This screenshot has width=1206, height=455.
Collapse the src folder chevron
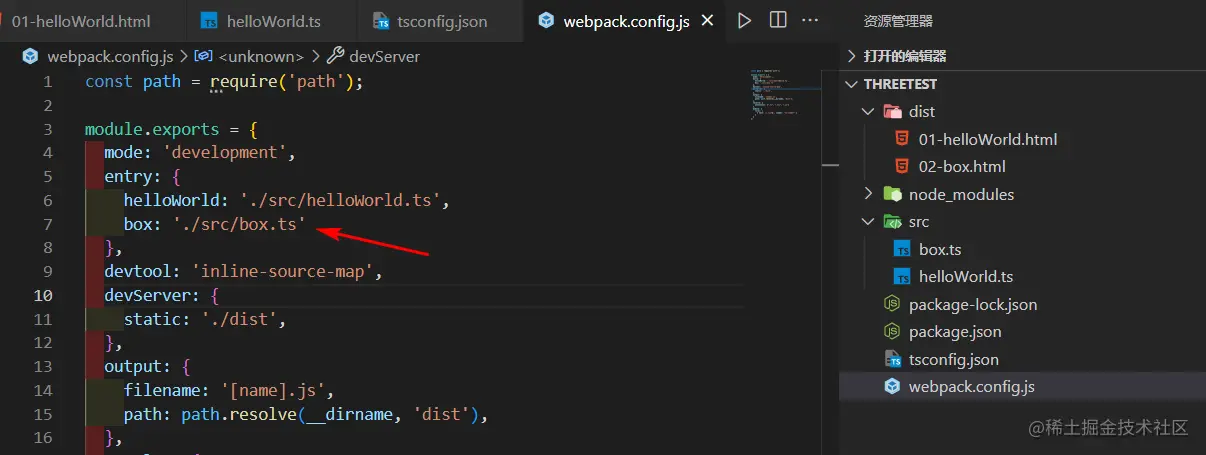[x=868, y=222]
